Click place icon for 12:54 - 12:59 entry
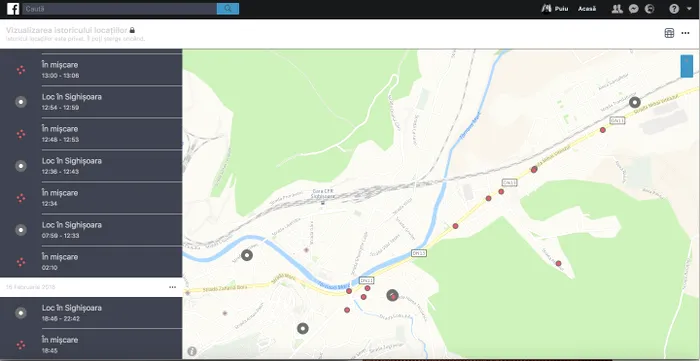700x361 pixels. click(x=21, y=102)
